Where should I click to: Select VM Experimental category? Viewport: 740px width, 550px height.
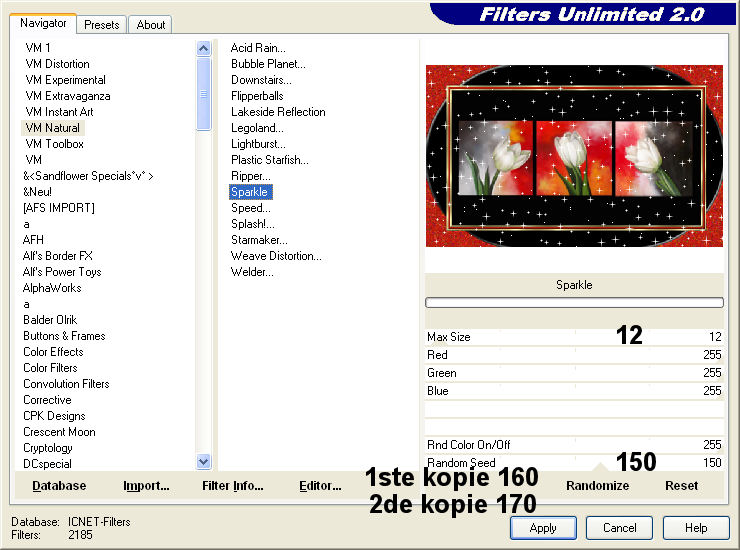point(66,80)
